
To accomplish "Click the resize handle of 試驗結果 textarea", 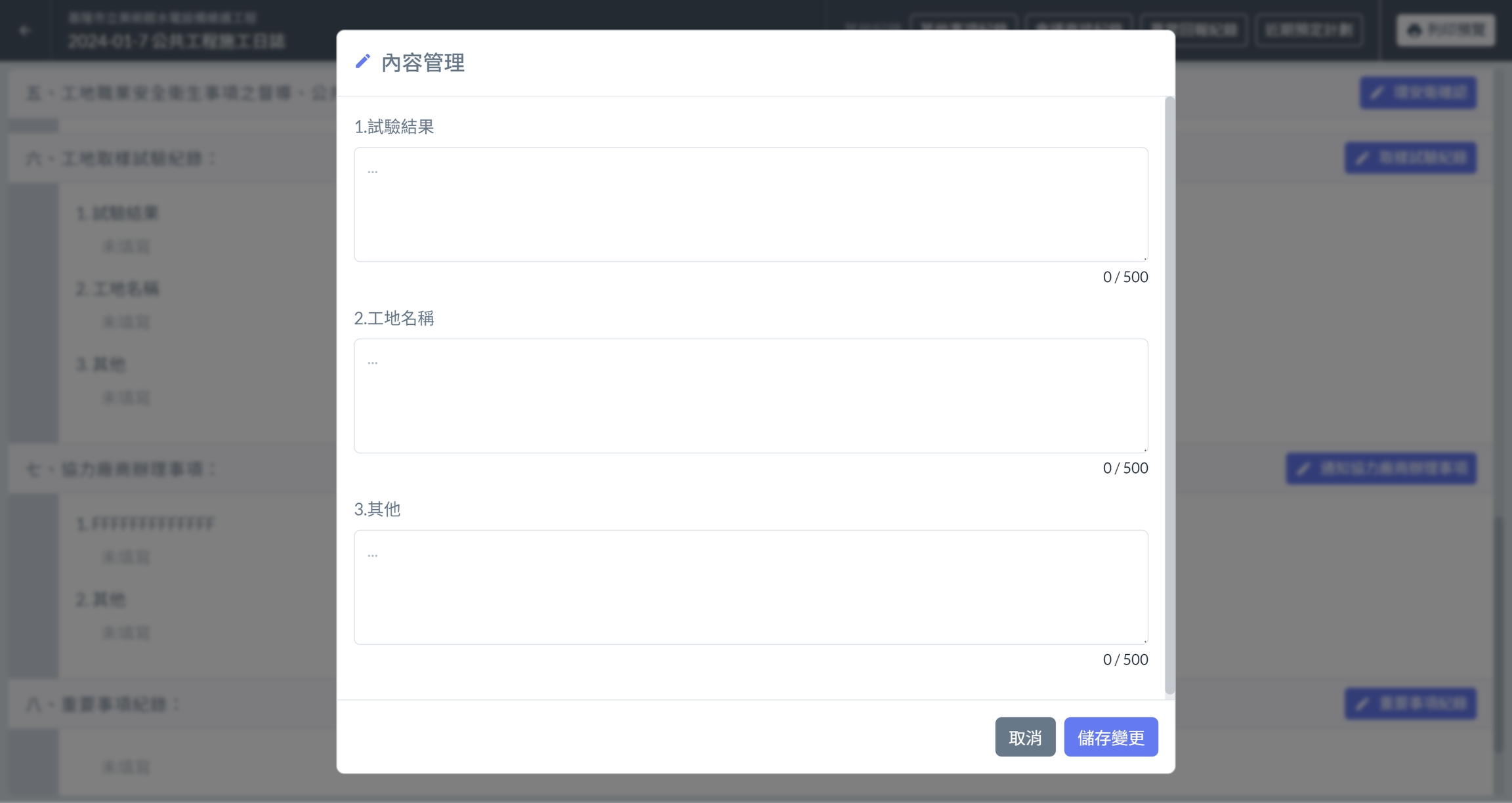I will 1144,258.
